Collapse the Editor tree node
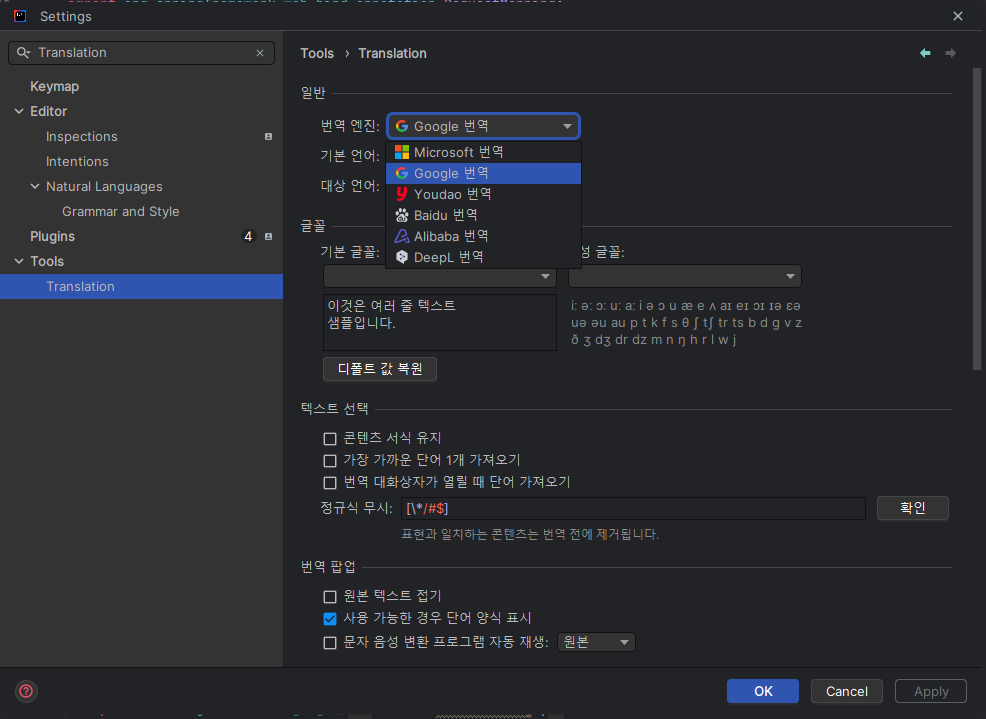Screen dimensions: 986x719 pos(19,111)
